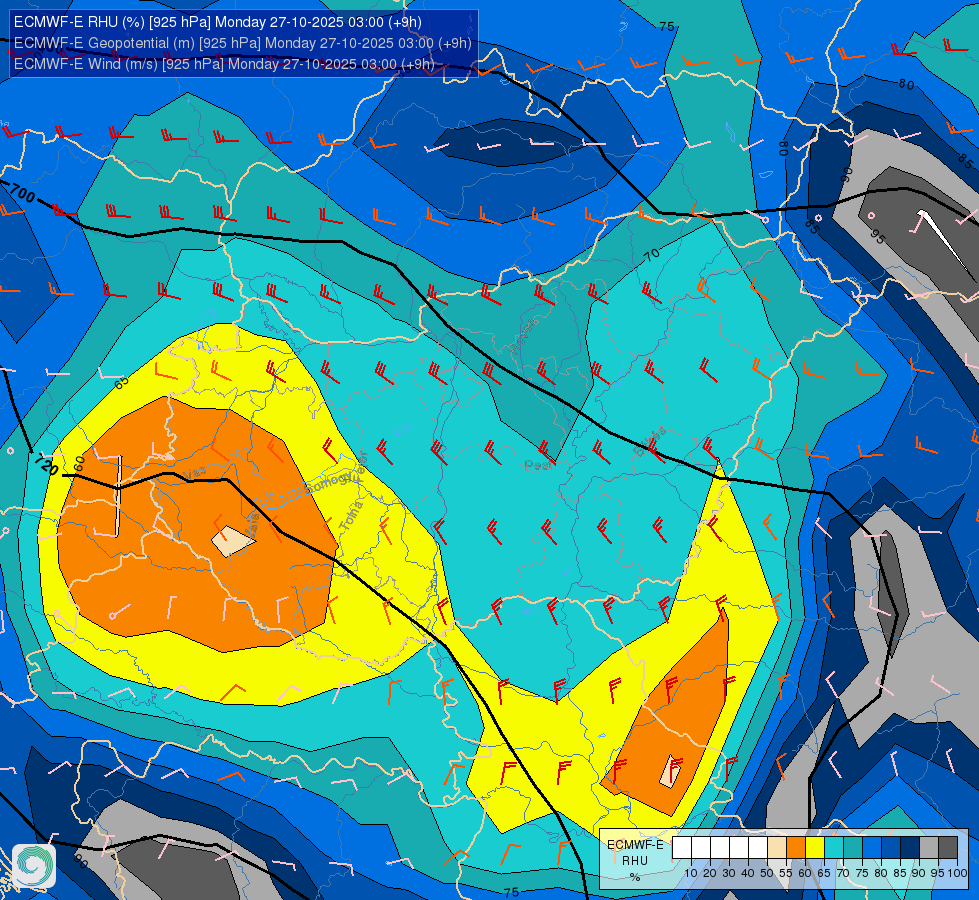
Task: Click the 70 humidity contour label
Action: click(x=651, y=255)
